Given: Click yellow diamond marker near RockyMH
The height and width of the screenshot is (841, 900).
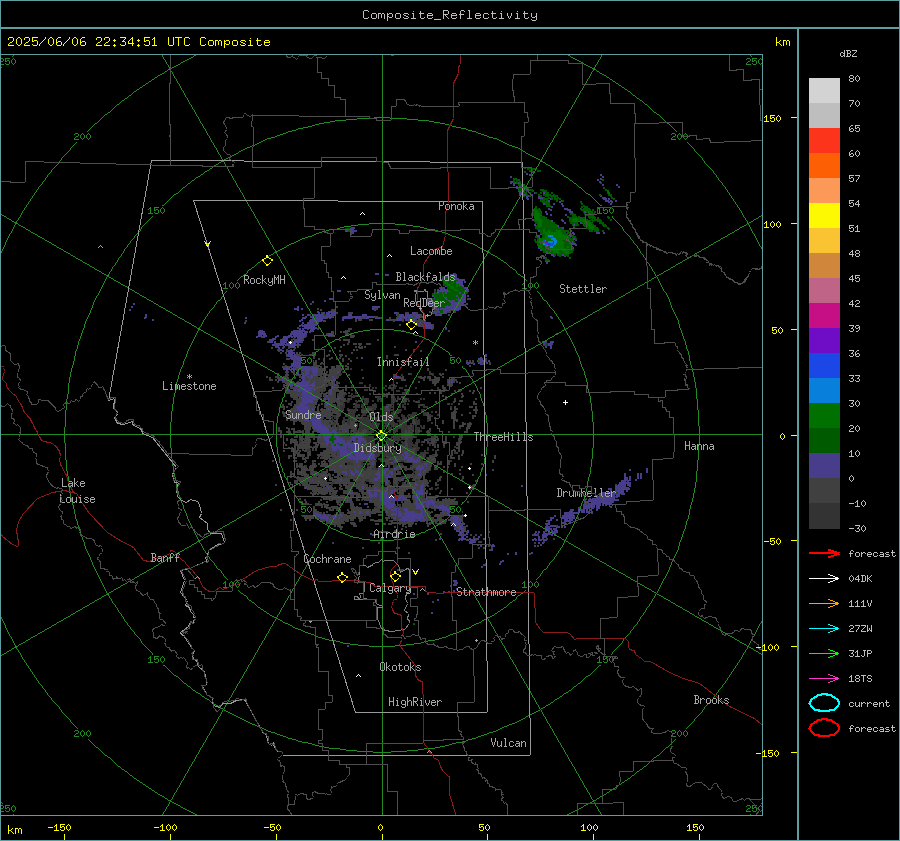Looking at the screenshot, I should pyautogui.click(x=267, y=261).
